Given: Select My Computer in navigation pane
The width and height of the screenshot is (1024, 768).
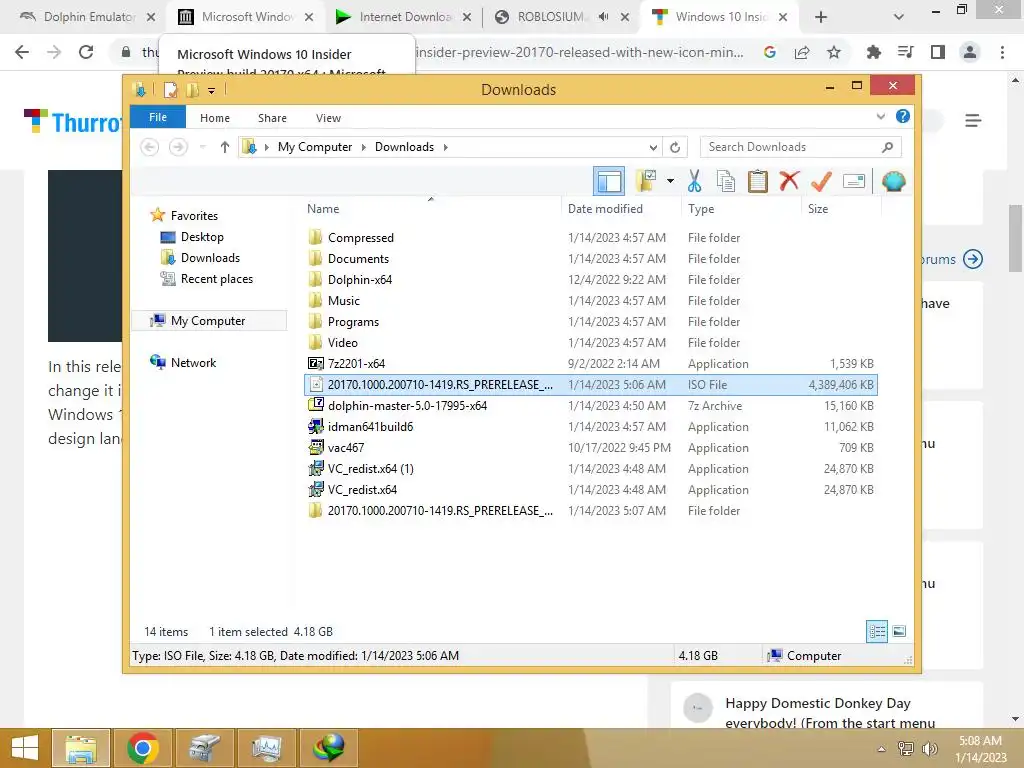Looking at the screenshot, I should tap(208, 321).
